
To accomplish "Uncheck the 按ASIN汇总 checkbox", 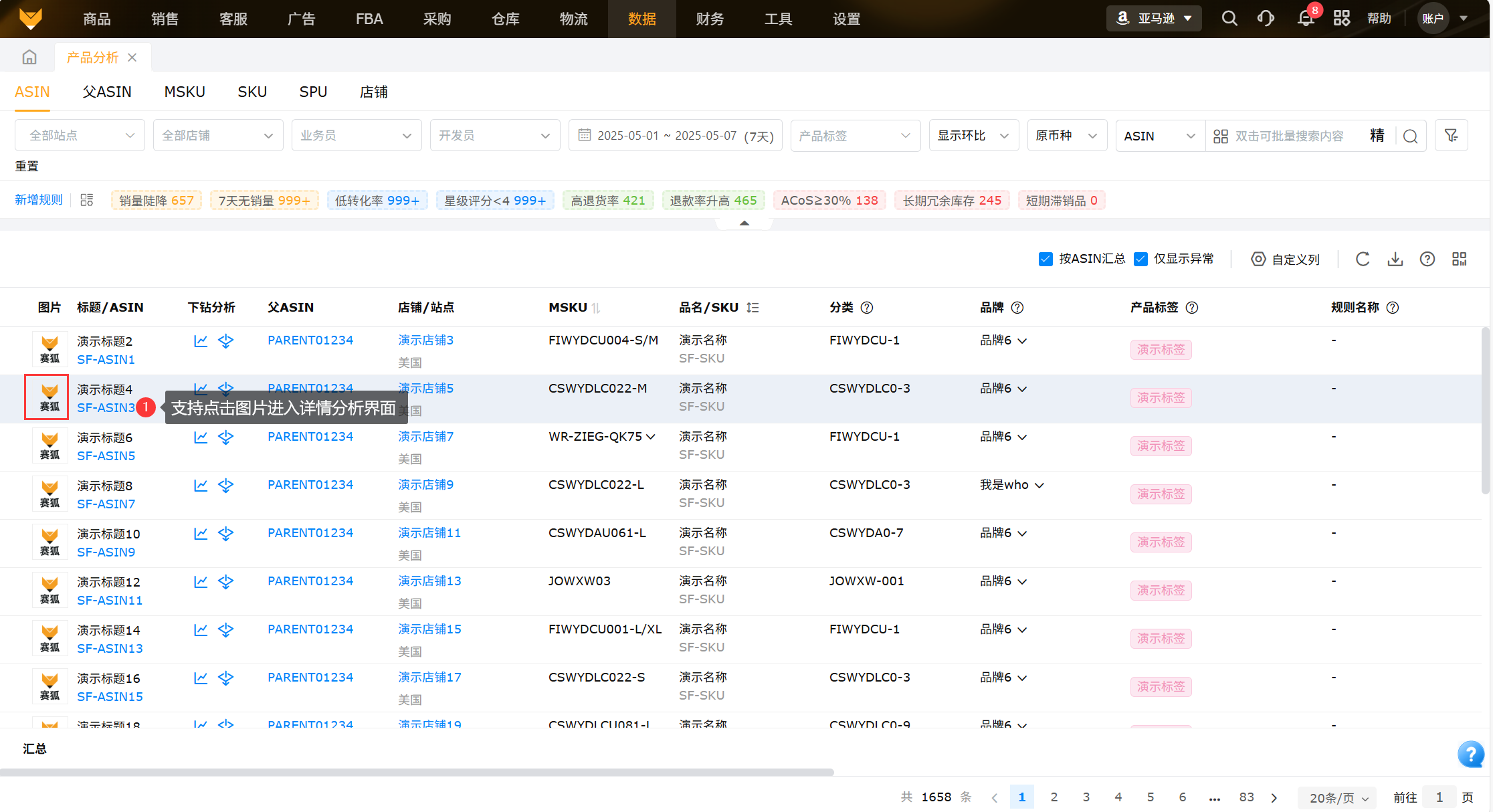I will [x=1046, y=259].
